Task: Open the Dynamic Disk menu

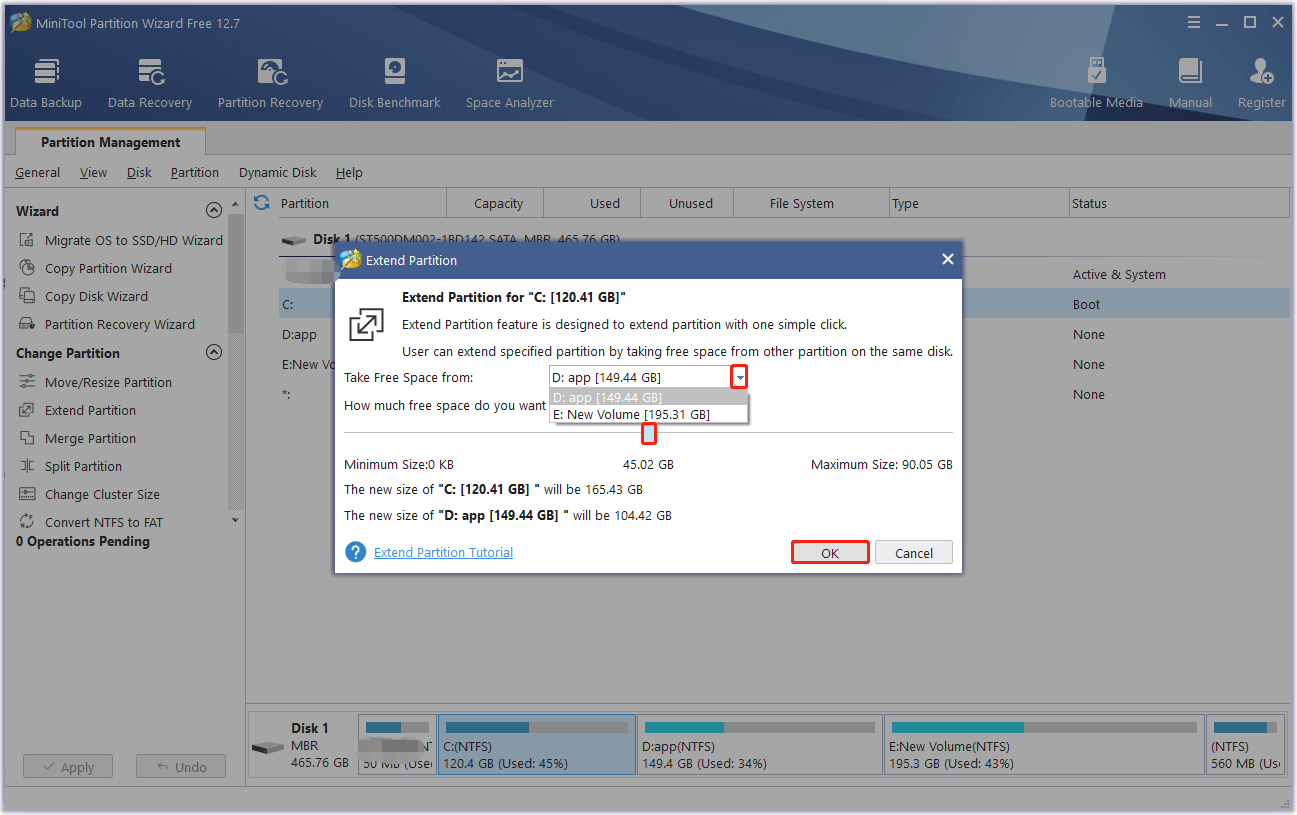Action: point(277,172)
